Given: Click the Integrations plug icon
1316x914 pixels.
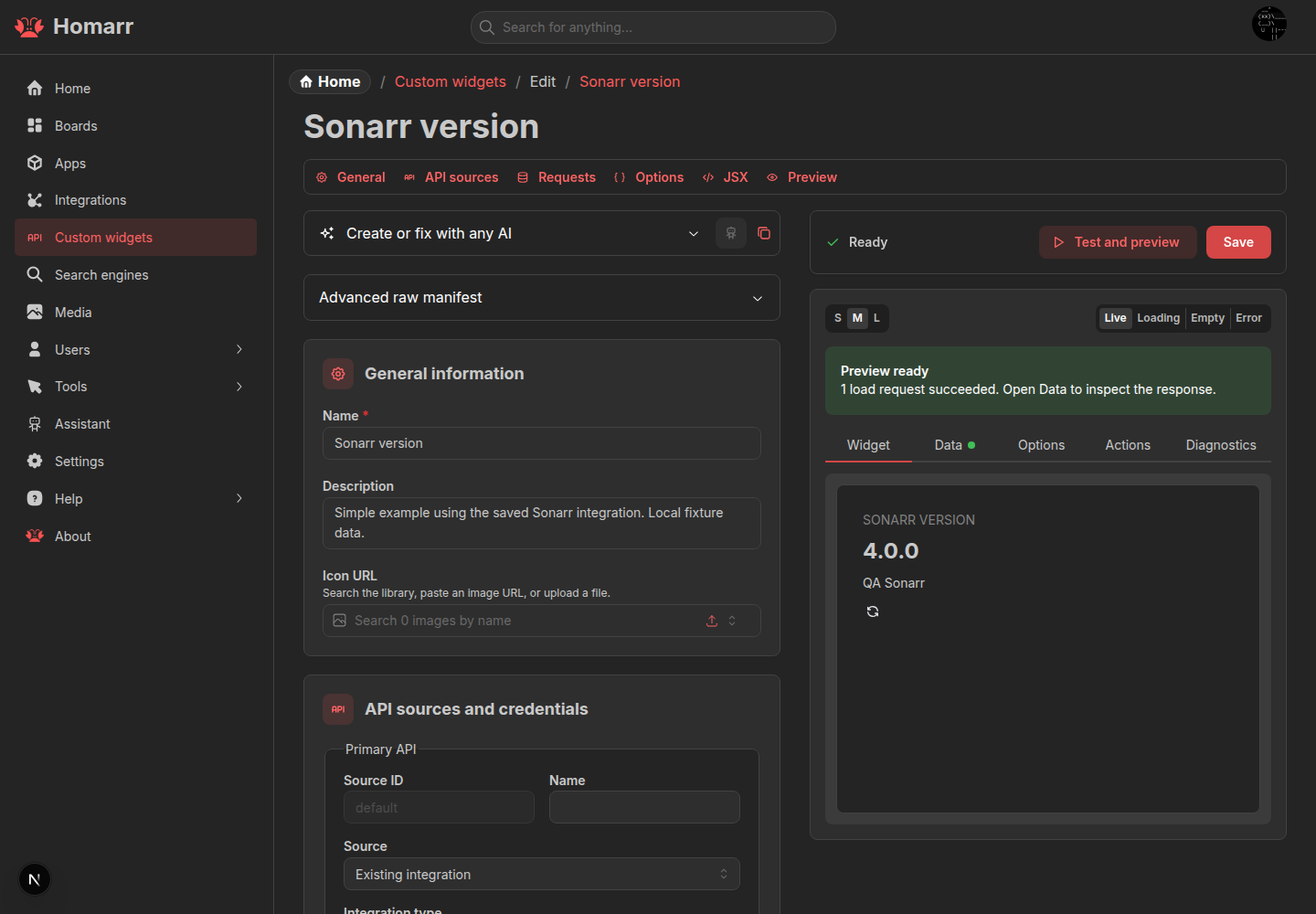Looking at the screenshot, I should (35, 200).
